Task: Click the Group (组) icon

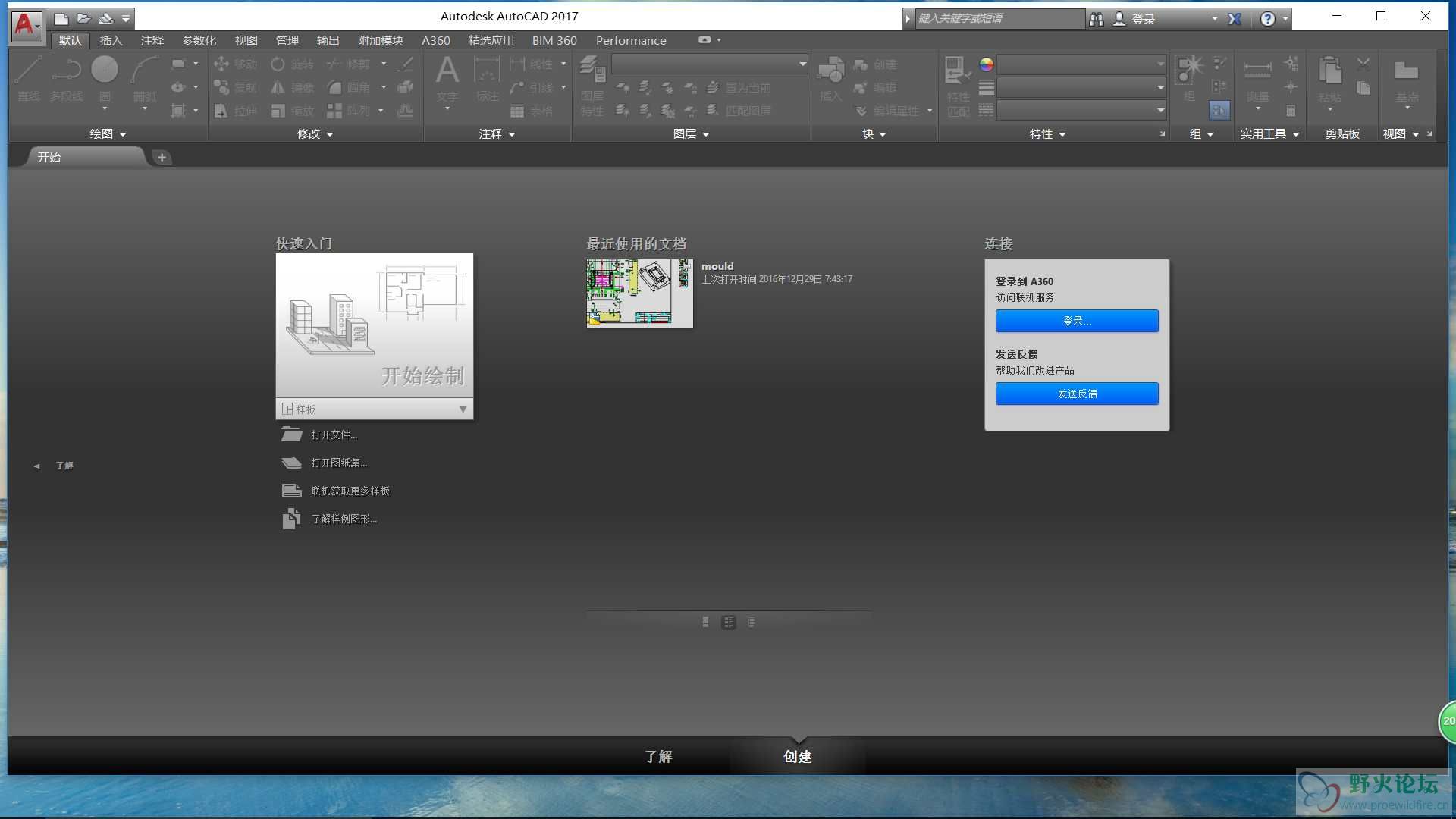Action: tap(1189, 79)
